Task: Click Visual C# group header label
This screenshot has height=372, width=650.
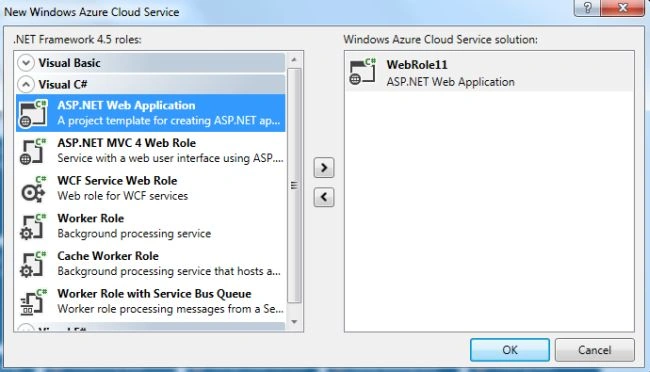Action: [x=63, y=85]
